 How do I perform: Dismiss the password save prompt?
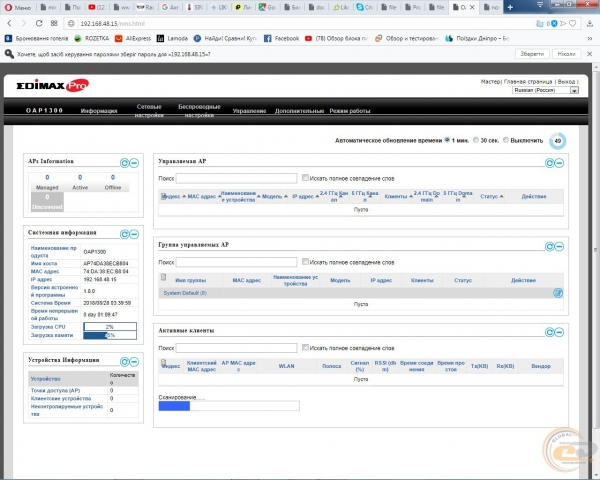[x=590, y=54]
